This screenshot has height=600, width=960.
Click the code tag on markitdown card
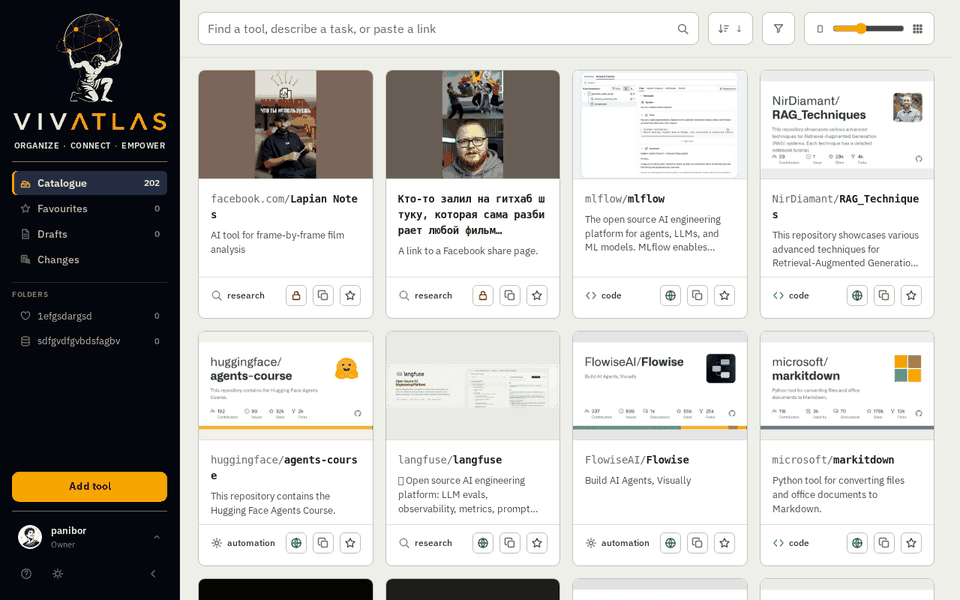tap(790, 542)
